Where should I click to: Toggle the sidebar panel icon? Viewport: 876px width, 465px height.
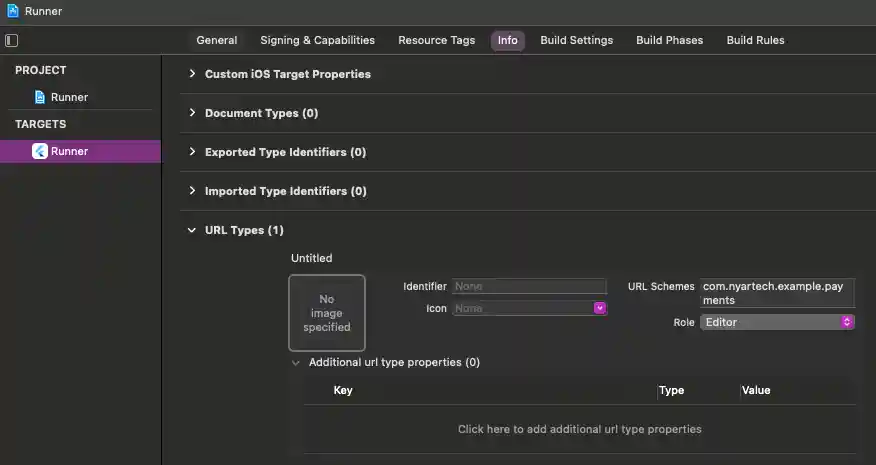point(12,41)
